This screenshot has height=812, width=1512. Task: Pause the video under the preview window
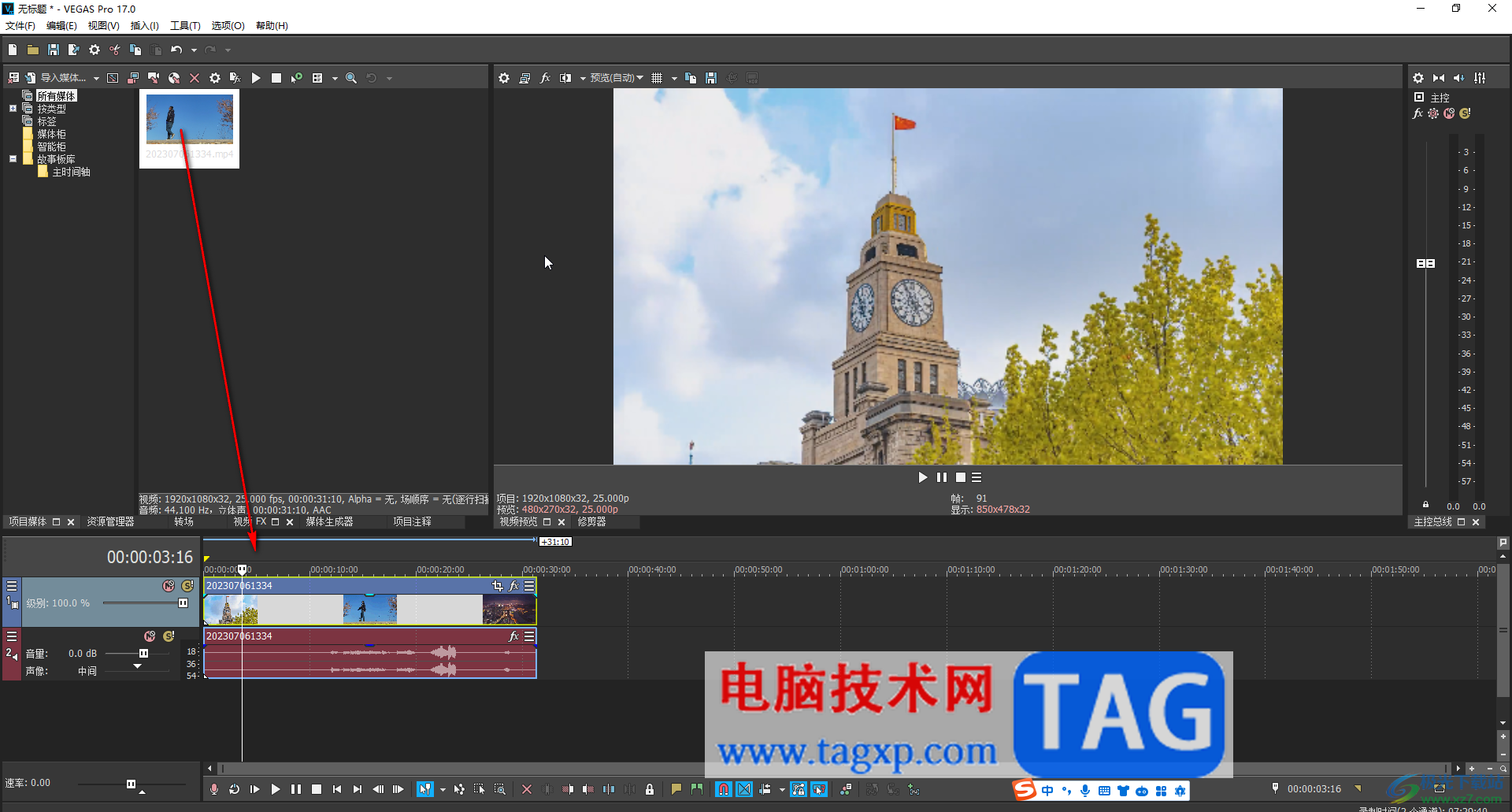(x=942, y=477)
